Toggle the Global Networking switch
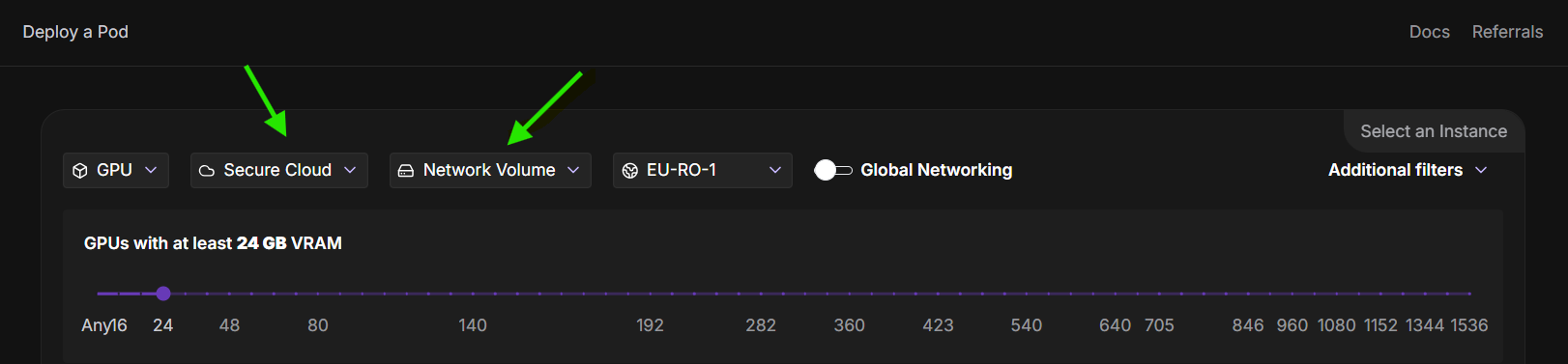 832,170
